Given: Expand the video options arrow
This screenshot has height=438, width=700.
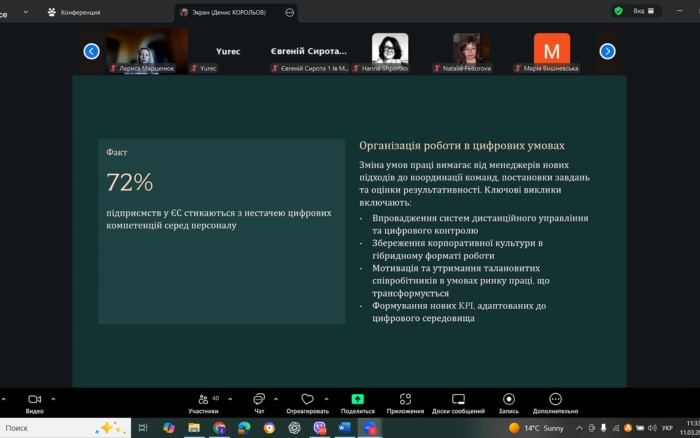Looking at the screenshot, I should (x=53, y=398).
